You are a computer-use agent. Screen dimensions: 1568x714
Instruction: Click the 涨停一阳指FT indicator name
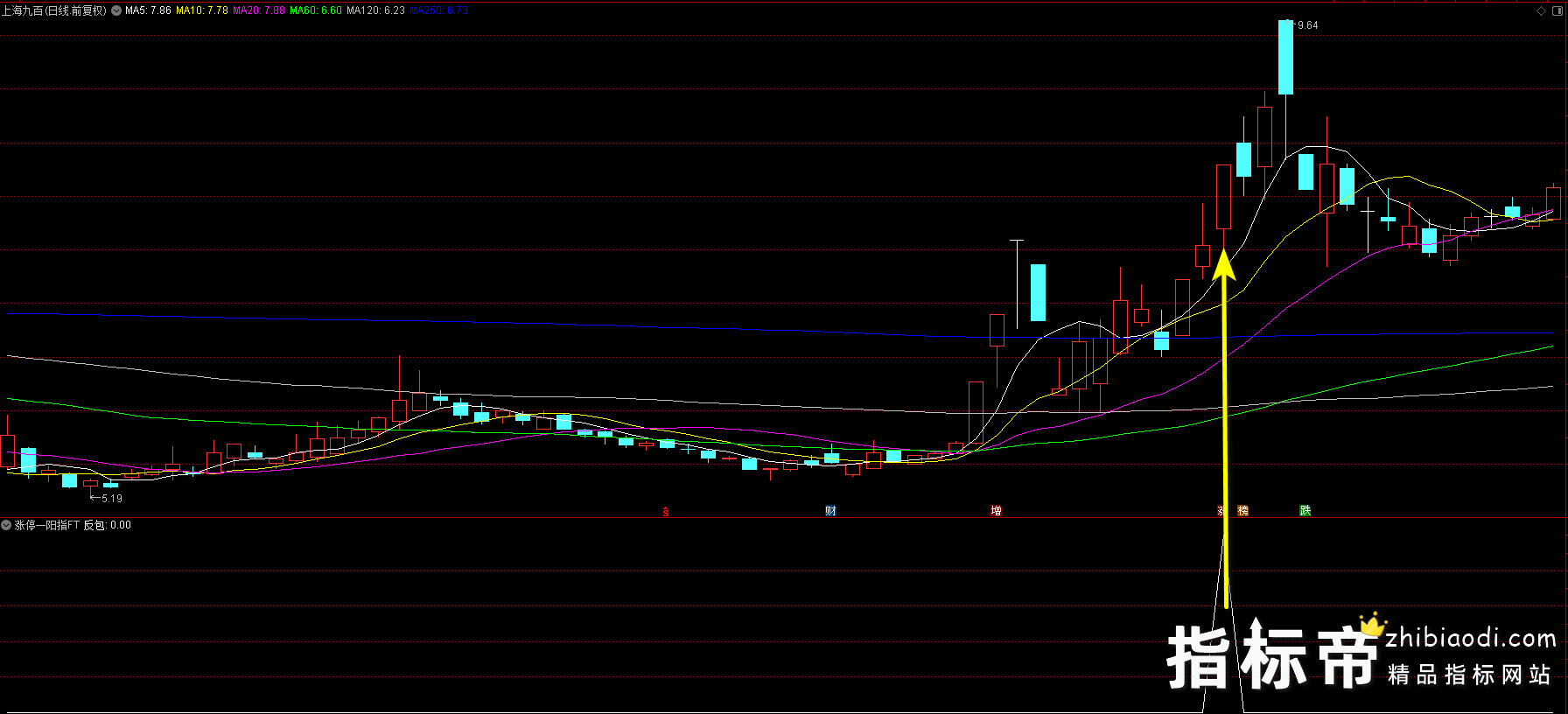point(47,525)
